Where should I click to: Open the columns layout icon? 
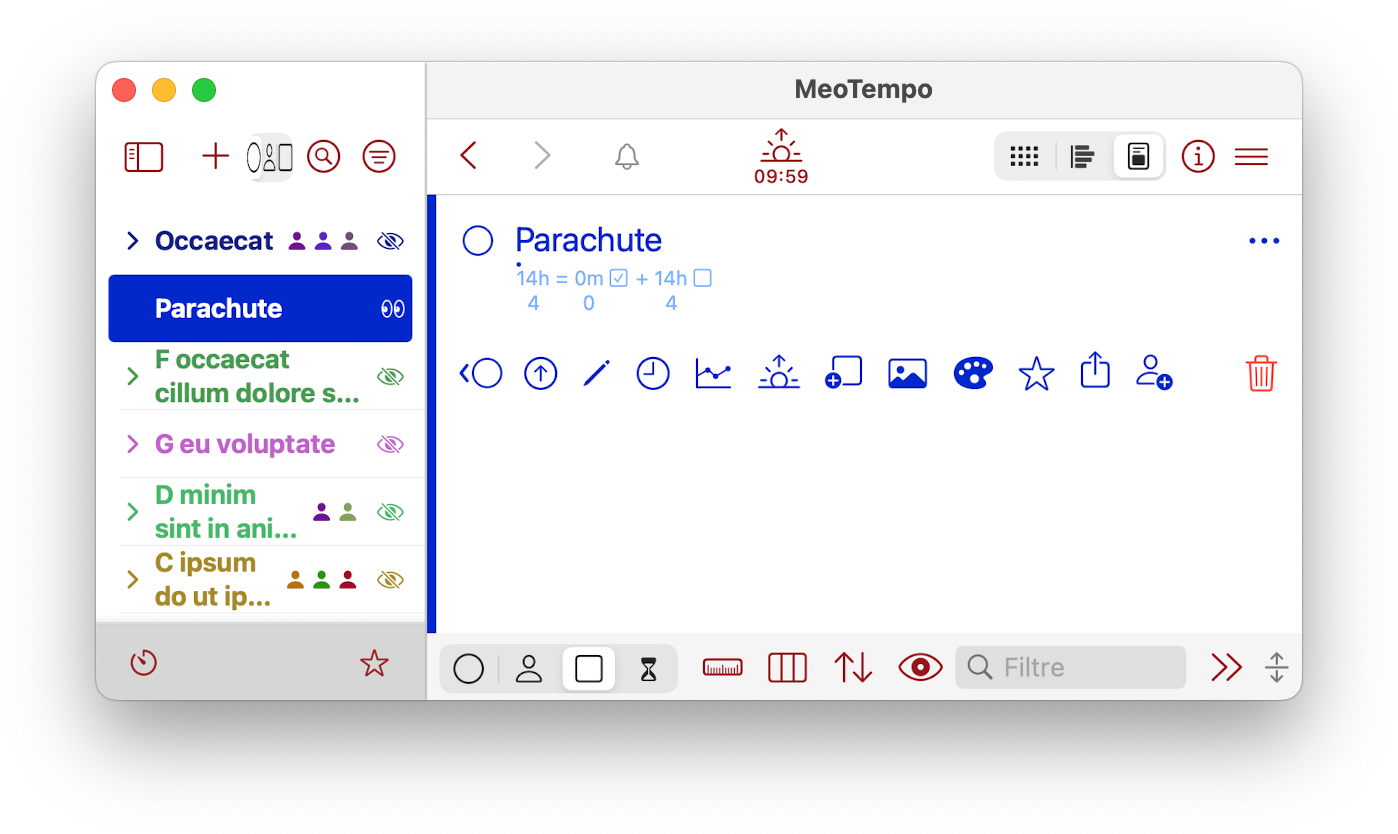tap(787, 668)
